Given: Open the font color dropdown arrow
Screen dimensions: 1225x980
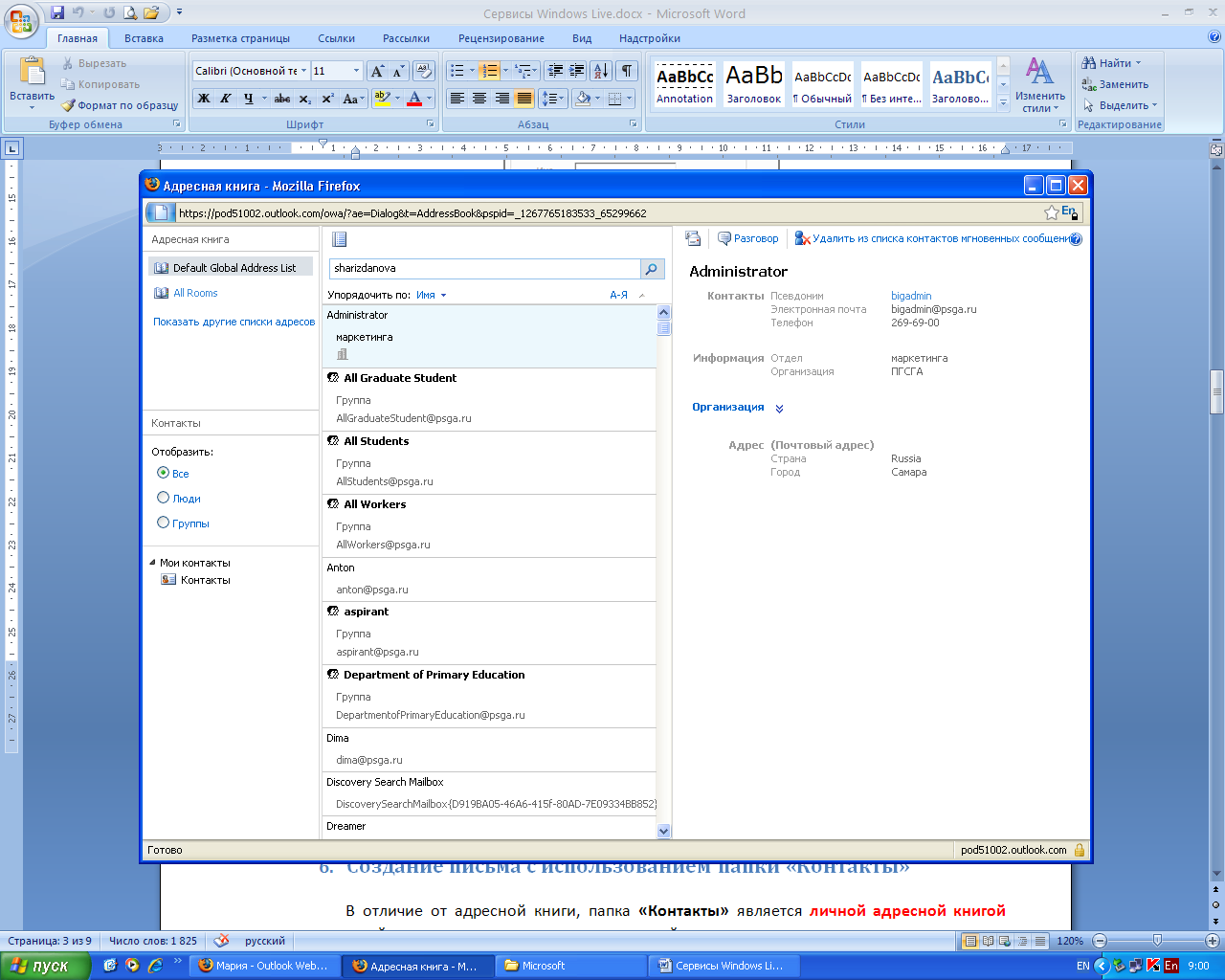Looking at the screenshot, I should coord(429,99).
